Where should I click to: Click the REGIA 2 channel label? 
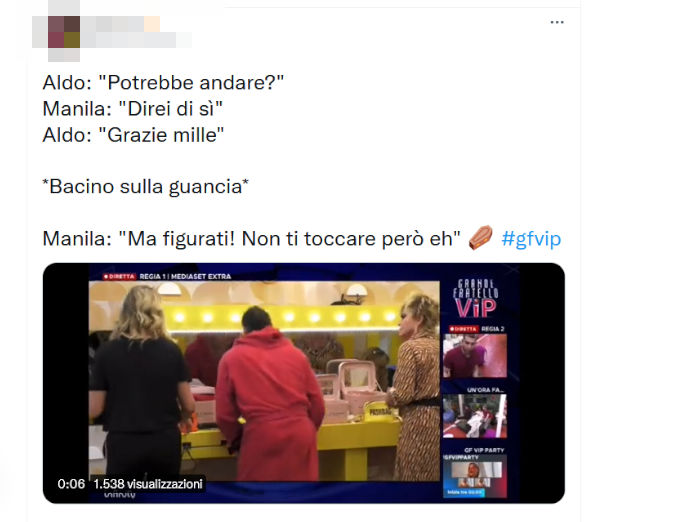coord(493,329)
